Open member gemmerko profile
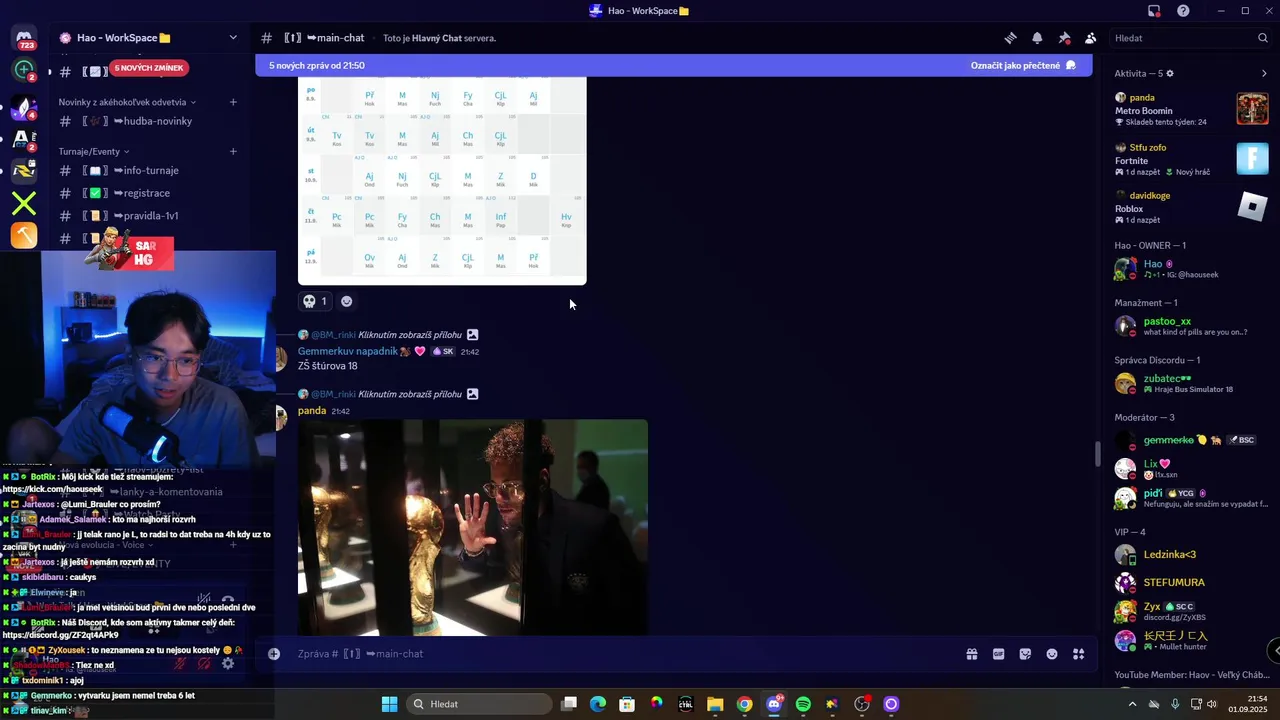The image size is (1280, 720). 1191,440
